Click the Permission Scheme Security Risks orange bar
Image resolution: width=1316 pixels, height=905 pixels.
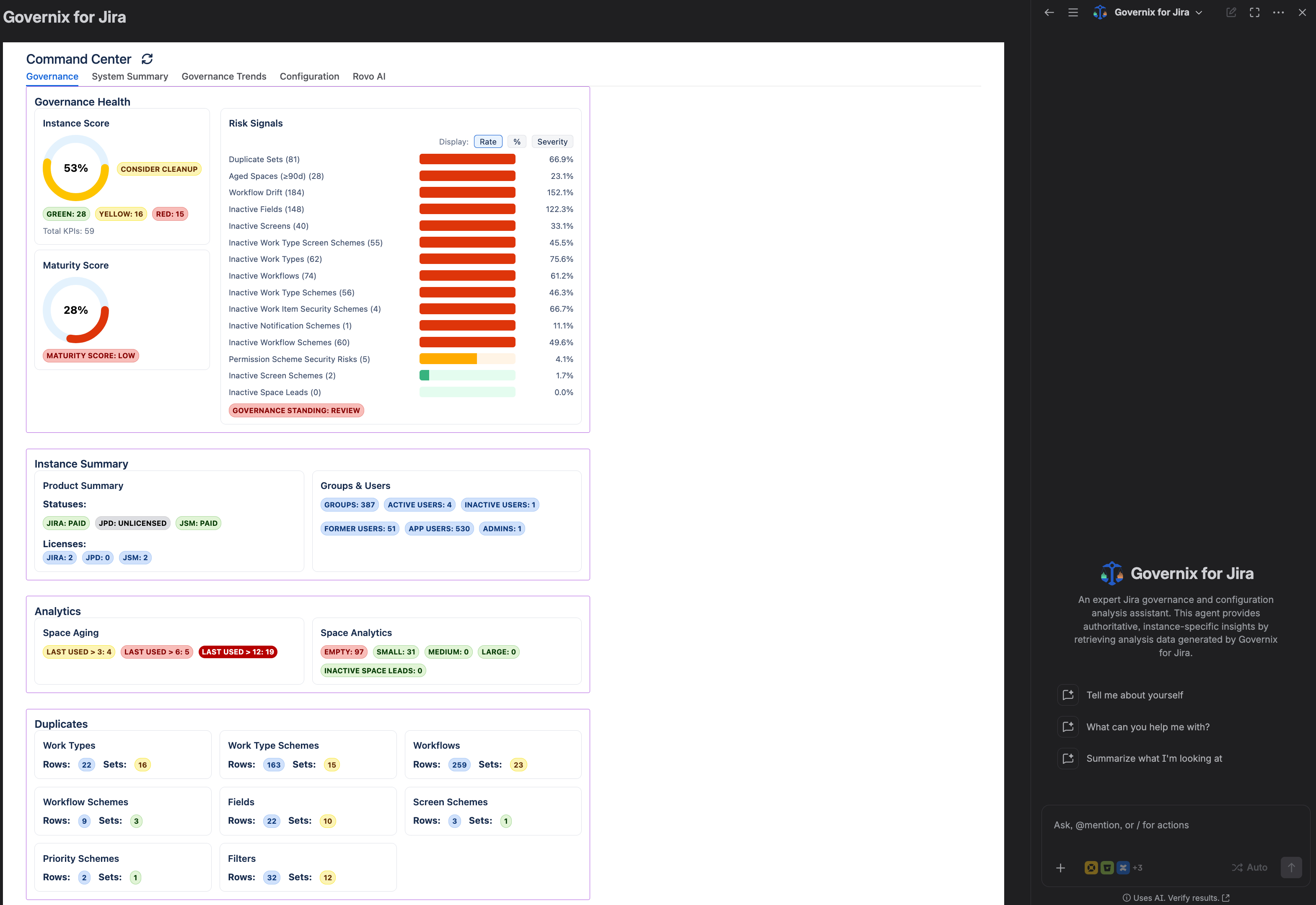click(x=448, y=359)
